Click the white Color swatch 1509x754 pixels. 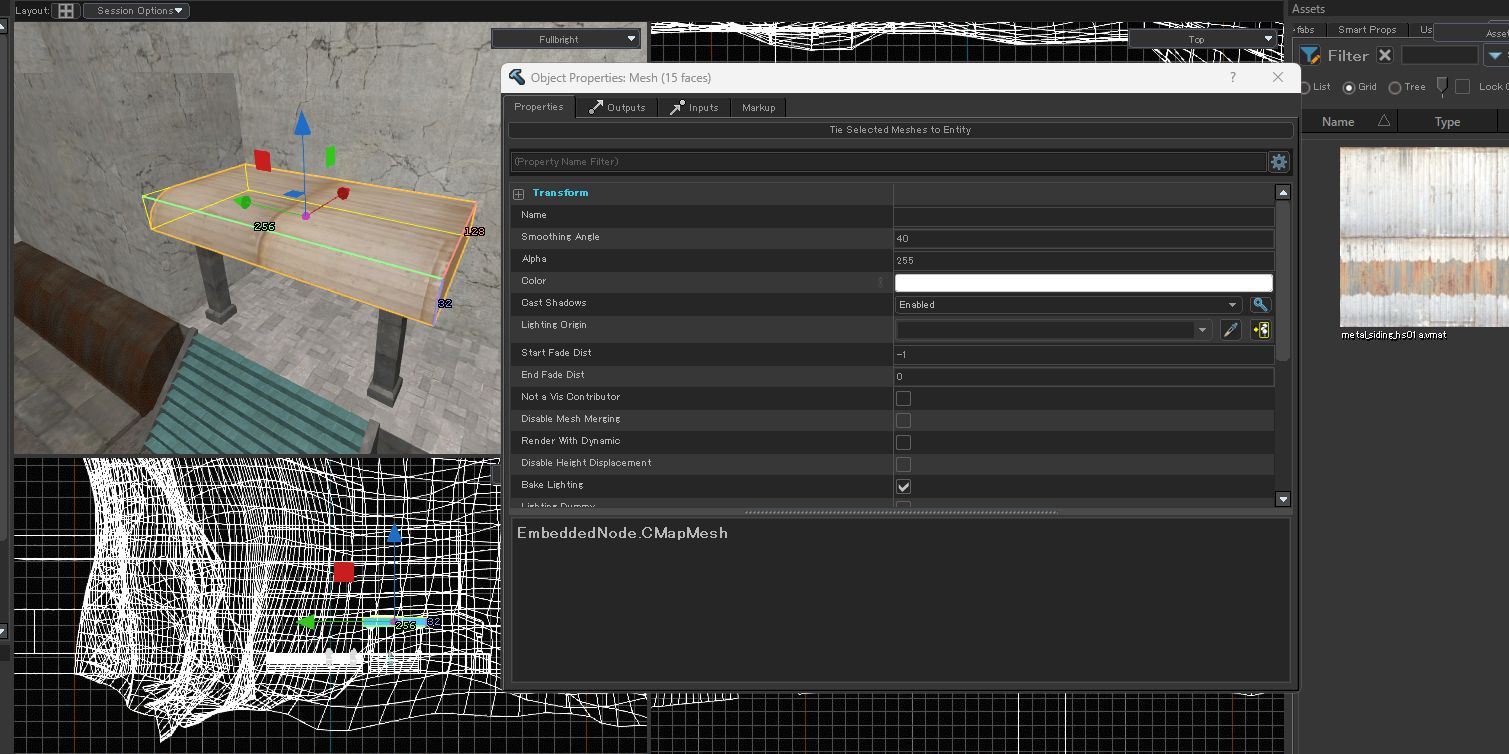(x=1083, y=283)
